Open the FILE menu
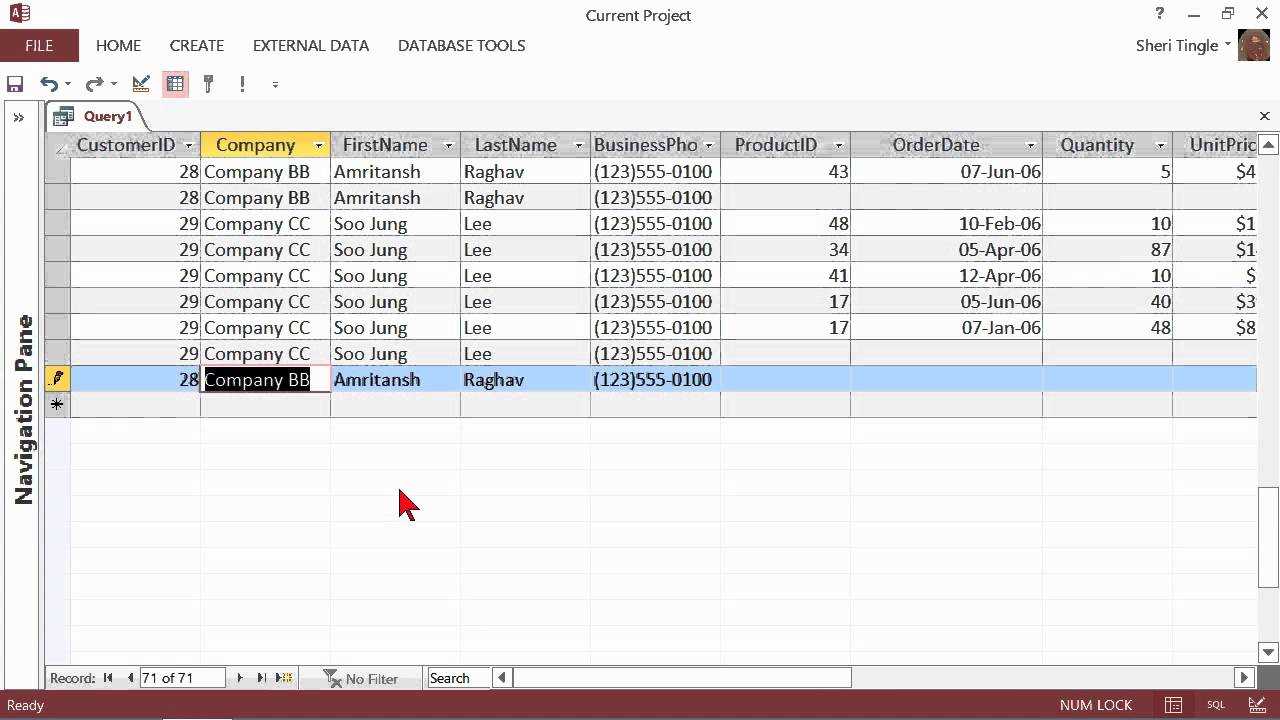The width and height of the screenshot is (1280, 720). tap(39, 45)
